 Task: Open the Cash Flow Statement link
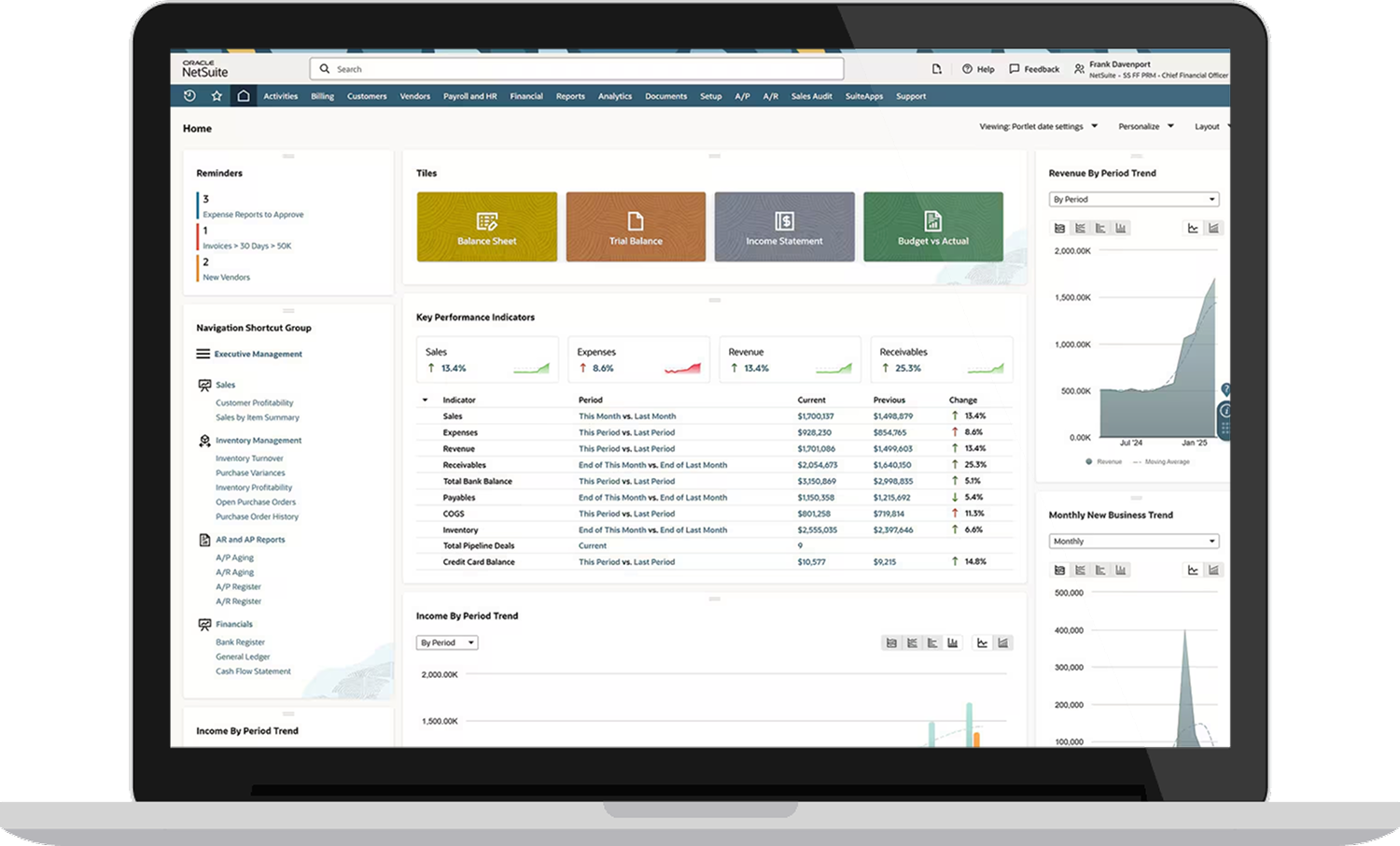pyautogui.click(x=253, y=670)
